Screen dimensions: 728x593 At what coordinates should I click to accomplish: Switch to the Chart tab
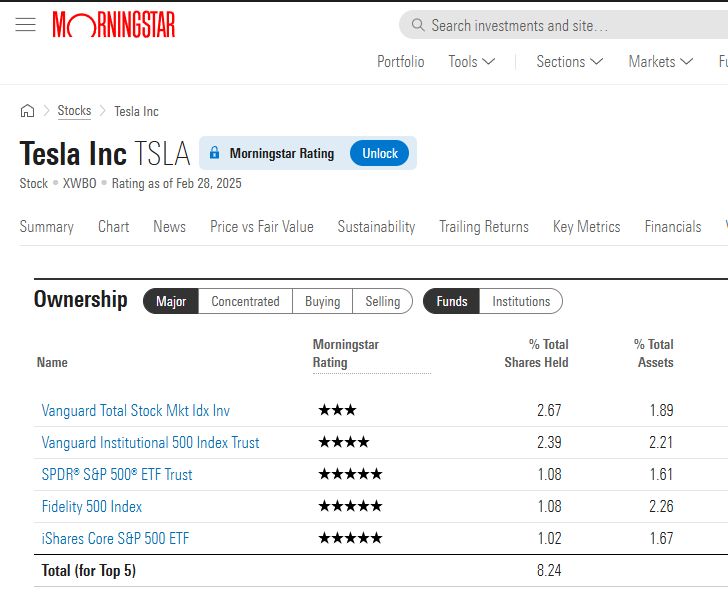point(114,227)
